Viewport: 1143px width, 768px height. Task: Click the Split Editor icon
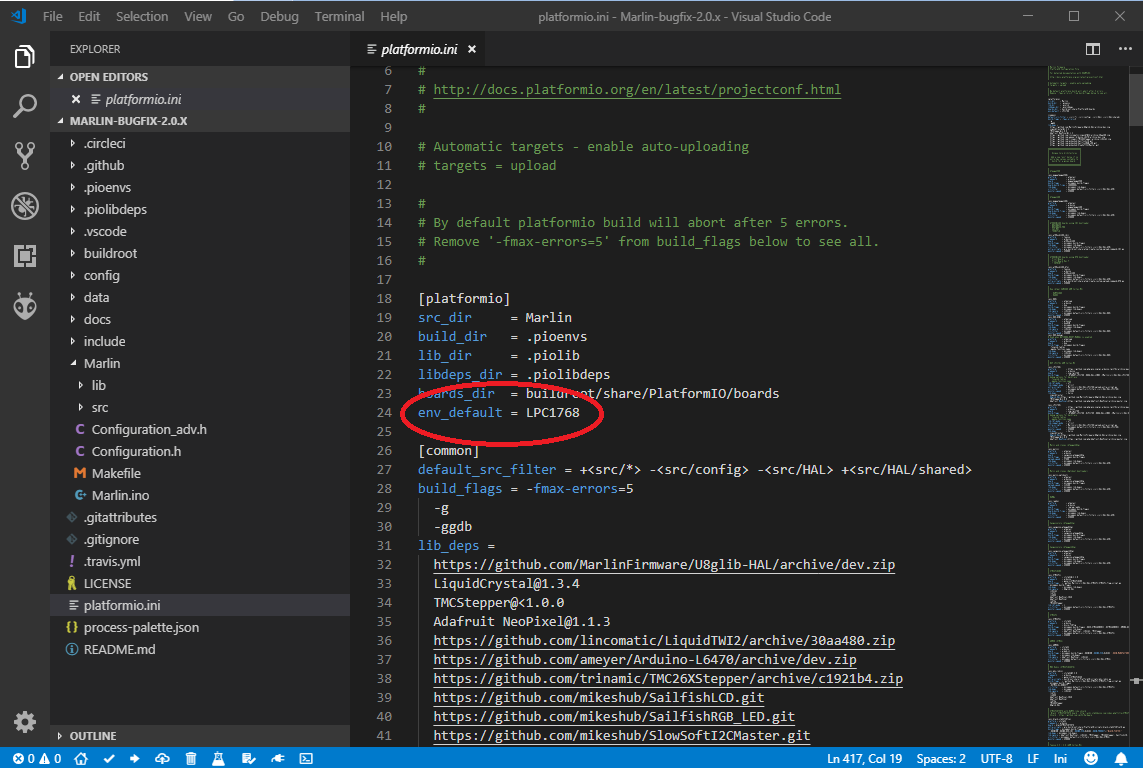point(1093,49)
